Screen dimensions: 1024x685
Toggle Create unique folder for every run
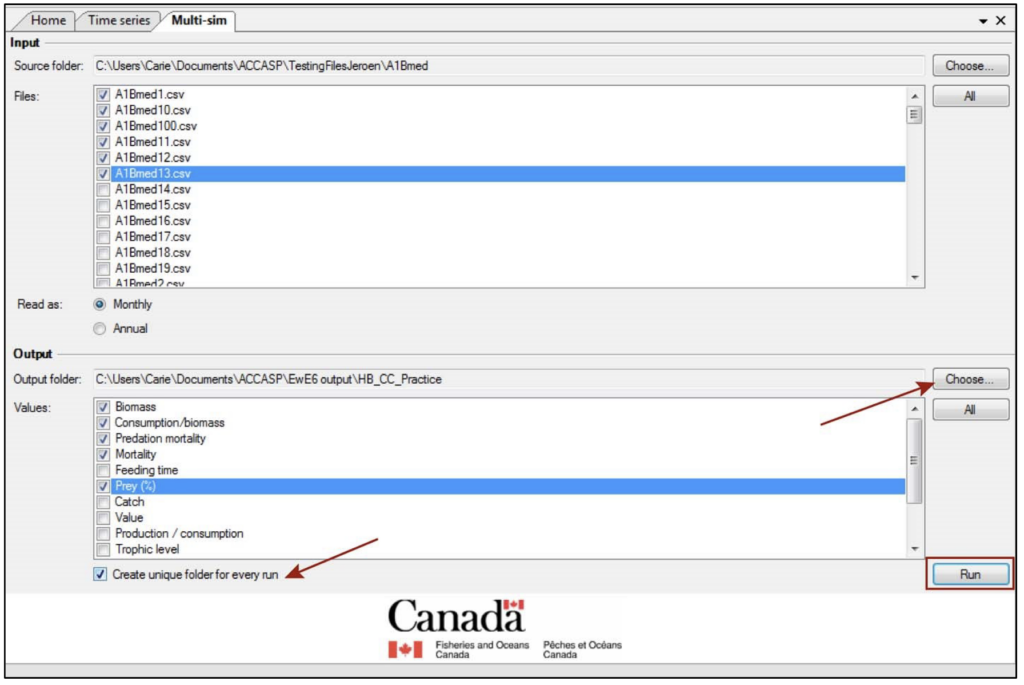click(x=100, y=575)
